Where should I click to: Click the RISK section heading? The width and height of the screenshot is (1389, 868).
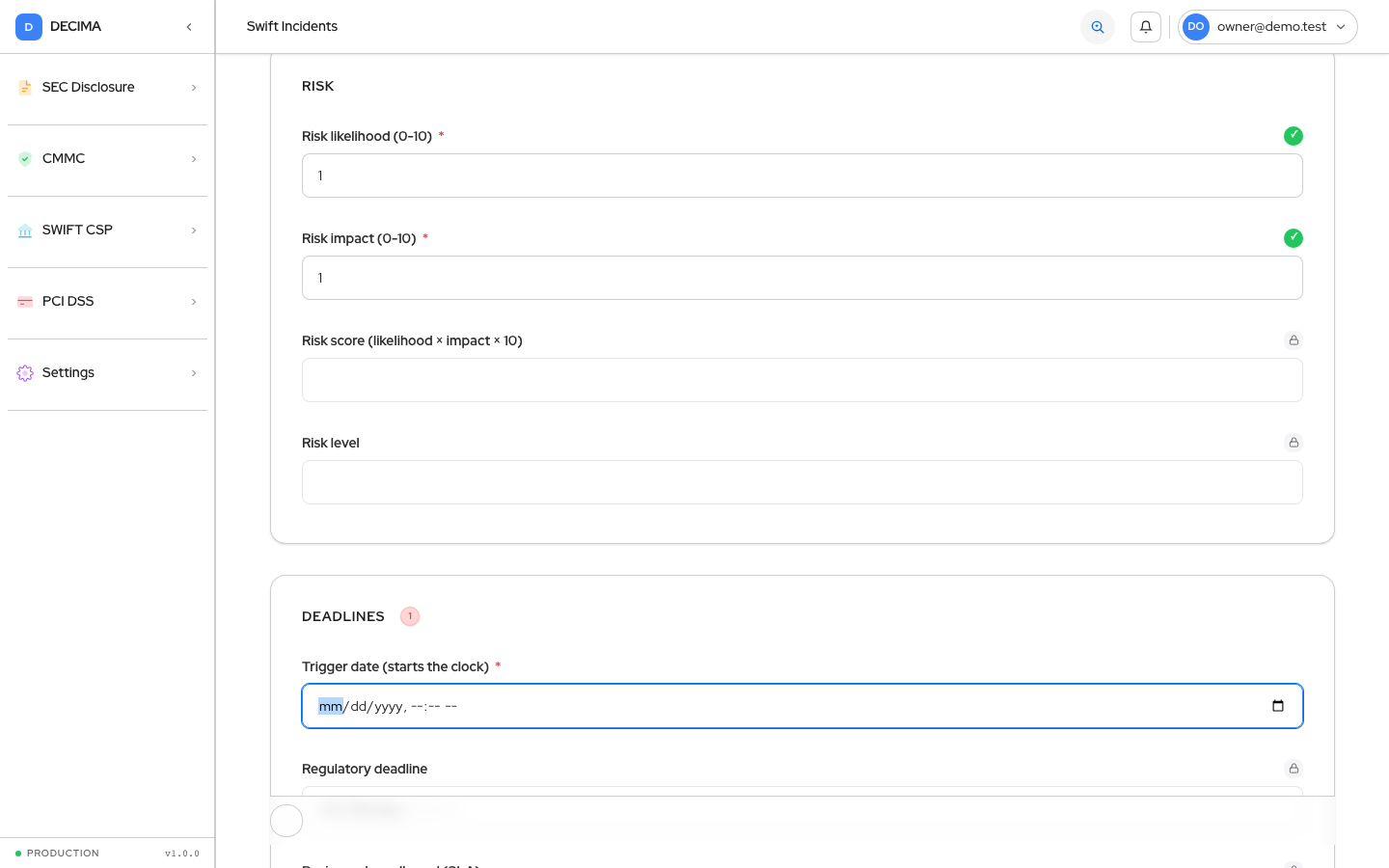tap(318, 86)
